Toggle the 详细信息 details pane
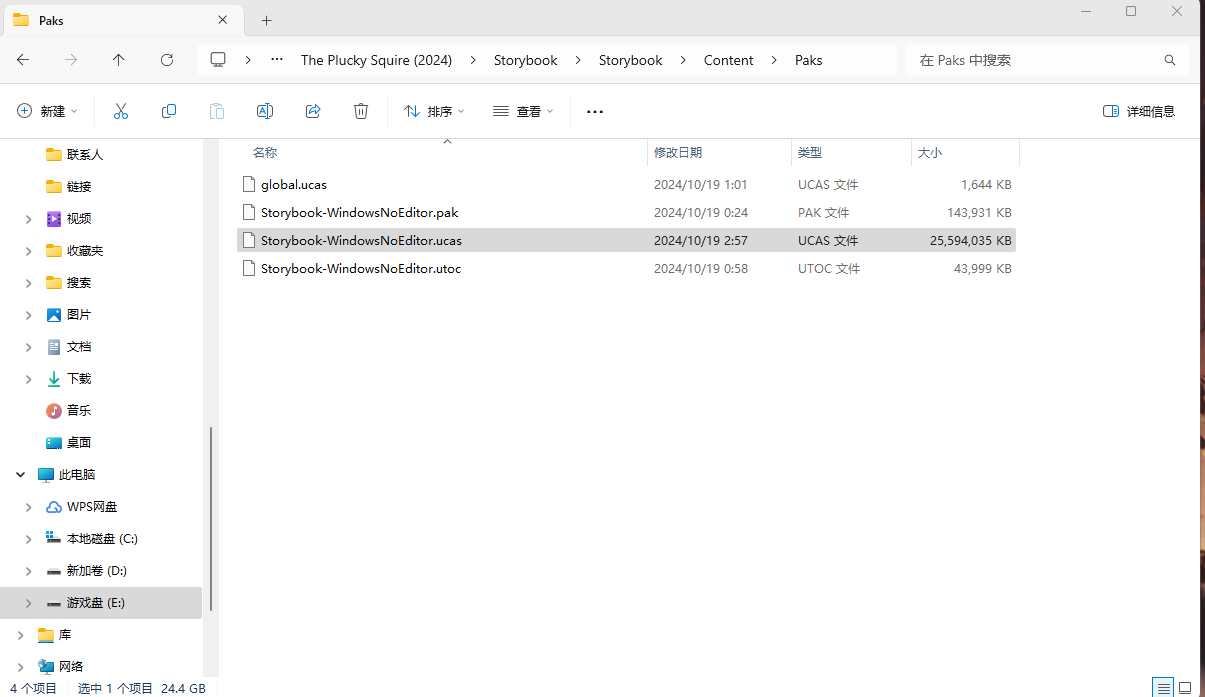 [1139, 111]
